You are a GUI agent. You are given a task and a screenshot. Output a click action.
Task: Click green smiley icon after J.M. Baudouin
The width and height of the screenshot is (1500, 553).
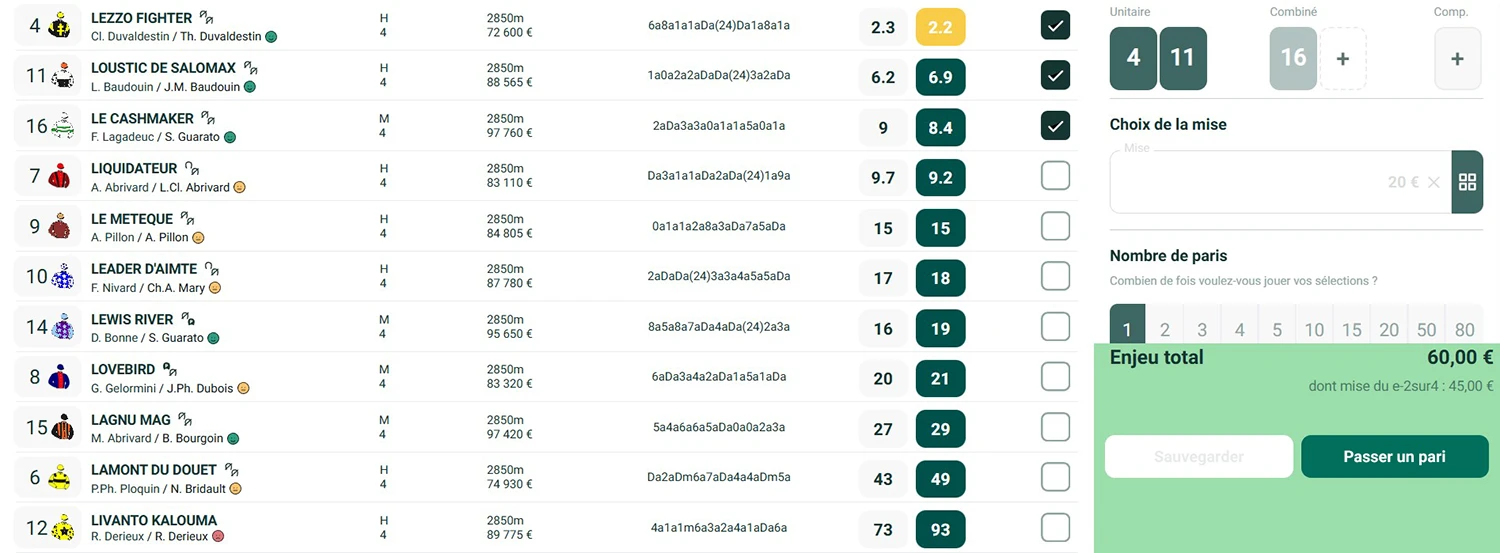point(250,87)
